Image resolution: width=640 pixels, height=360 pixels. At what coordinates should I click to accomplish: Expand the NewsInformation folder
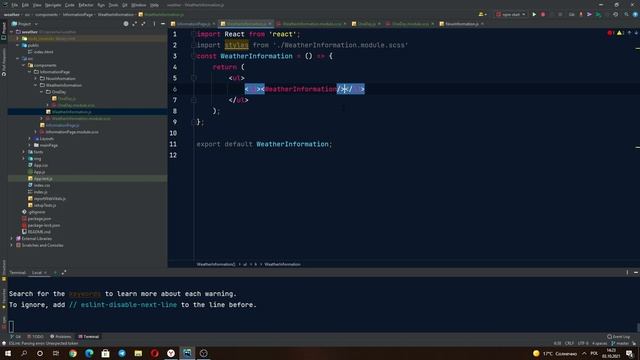(x=36, y=78)
